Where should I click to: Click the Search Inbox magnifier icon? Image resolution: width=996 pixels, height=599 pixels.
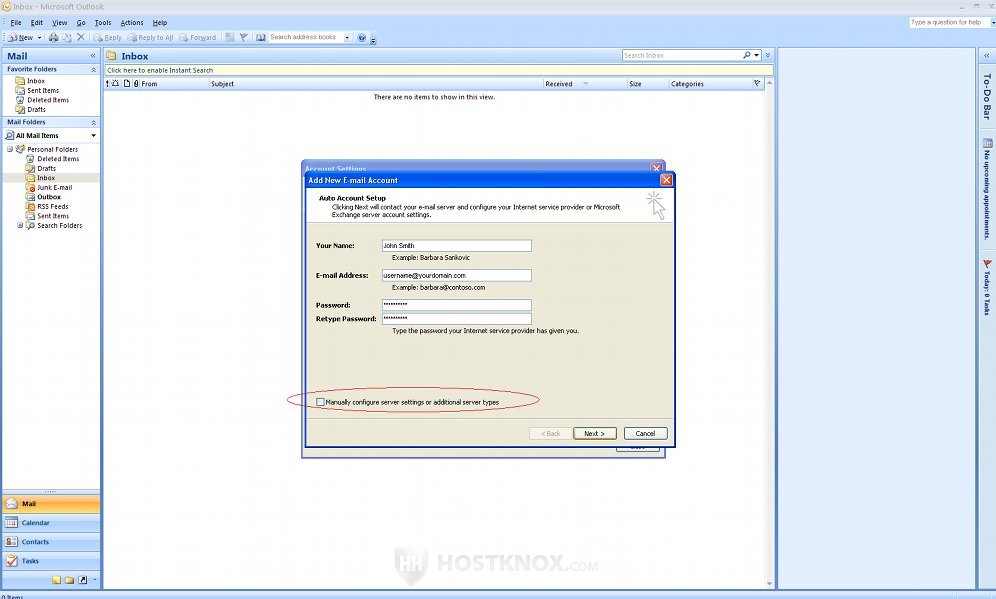point(747,55)
